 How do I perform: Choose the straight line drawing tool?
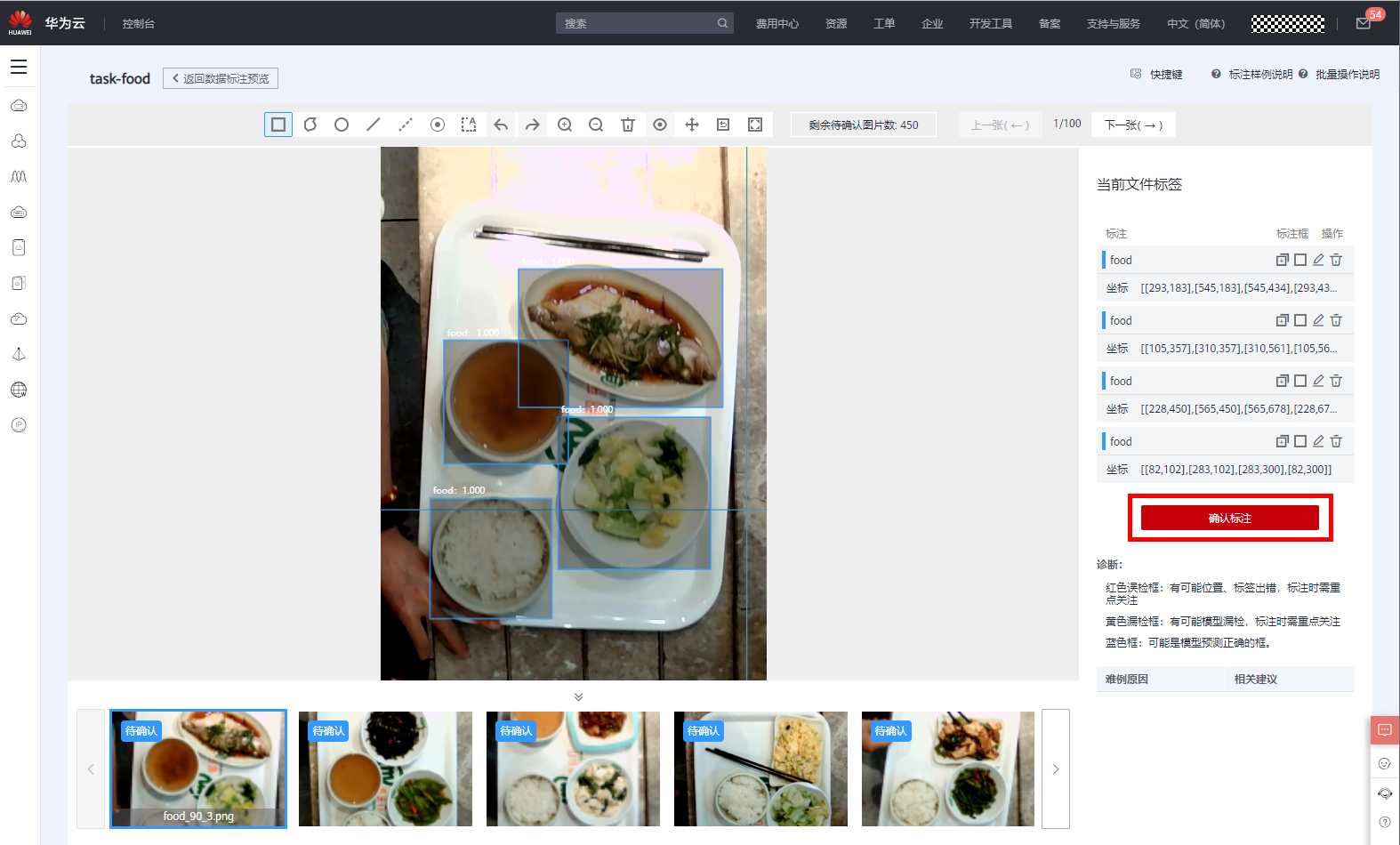(374, 125)
